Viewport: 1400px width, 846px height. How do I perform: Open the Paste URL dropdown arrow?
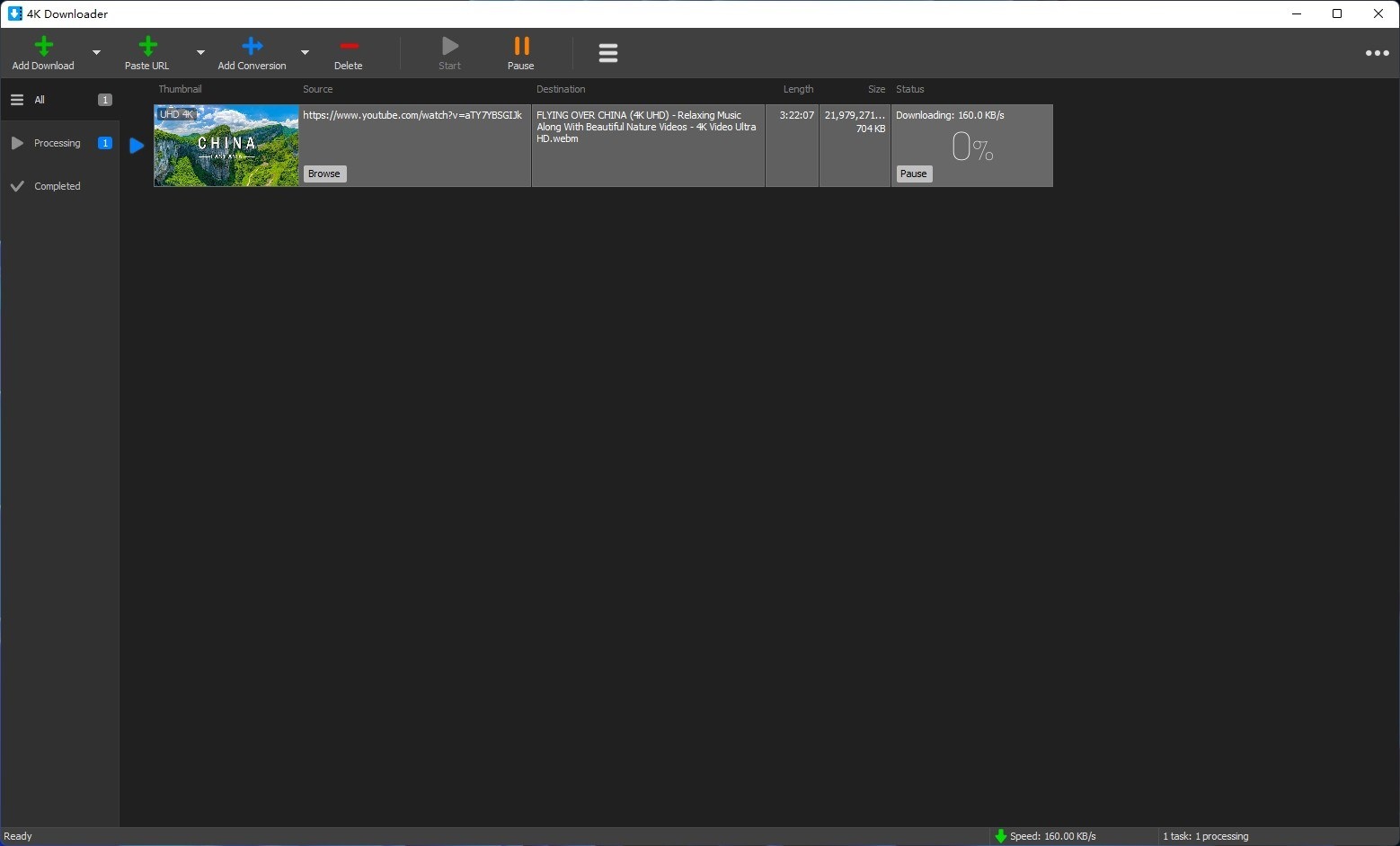point(200,52)
